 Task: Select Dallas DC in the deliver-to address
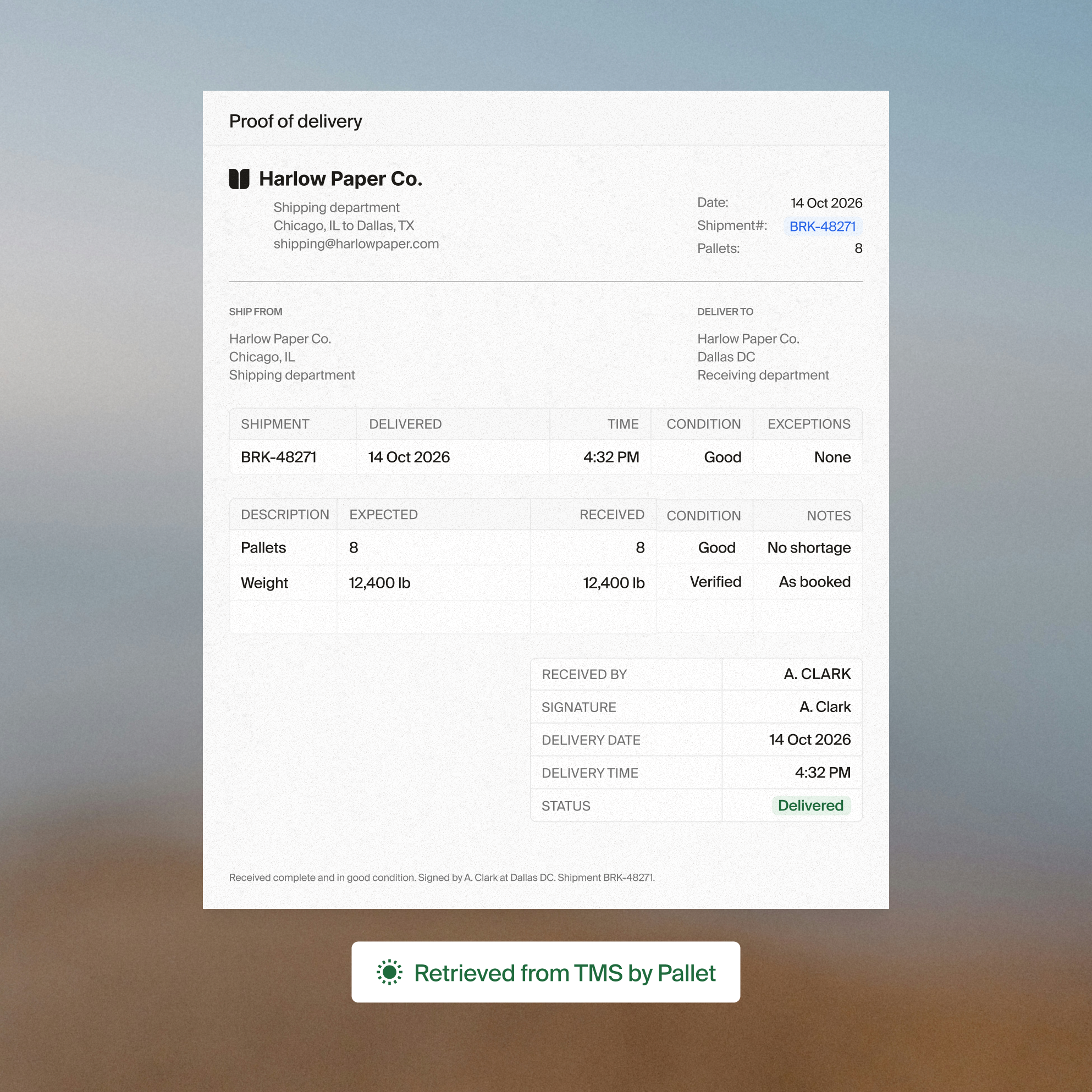coord(726,357)
